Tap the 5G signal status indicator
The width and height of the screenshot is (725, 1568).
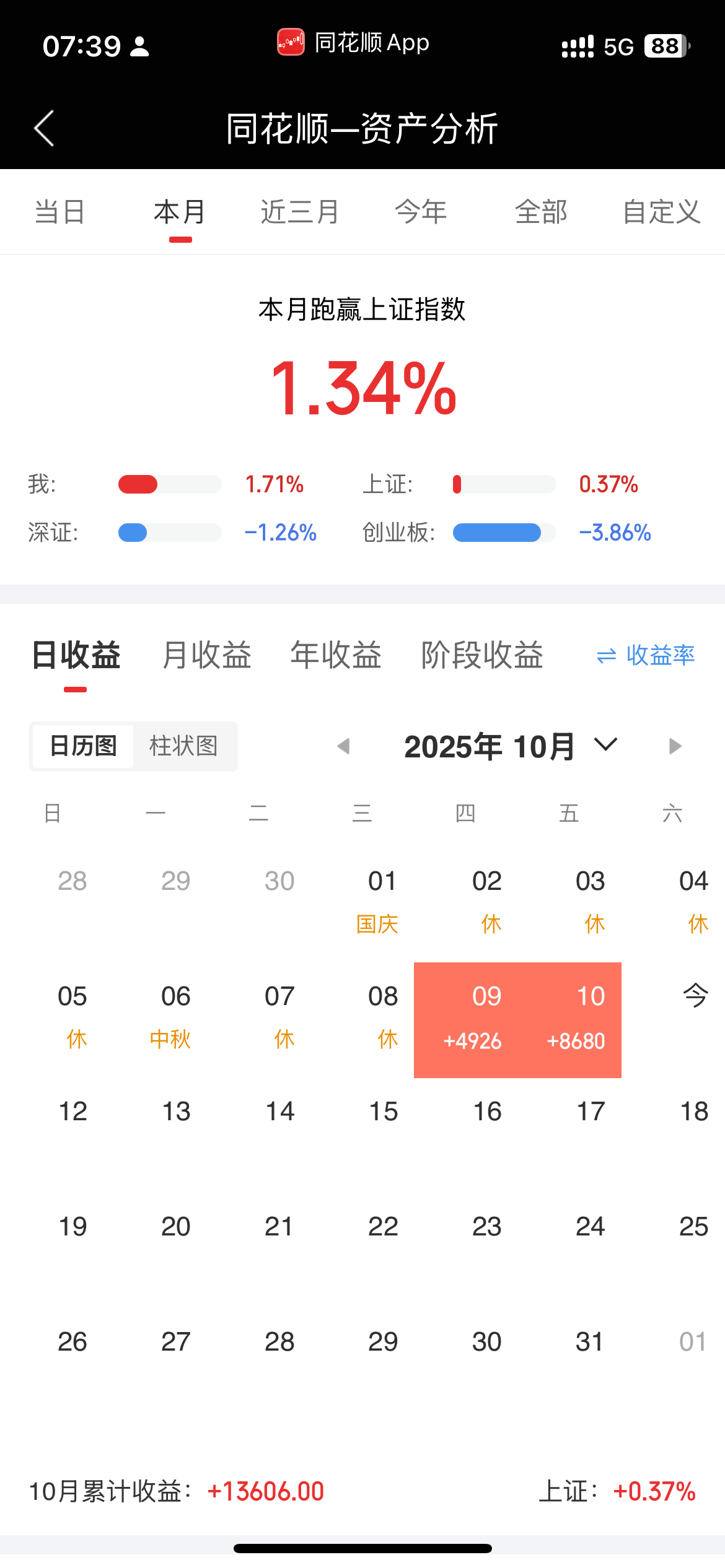click(618, 46)
